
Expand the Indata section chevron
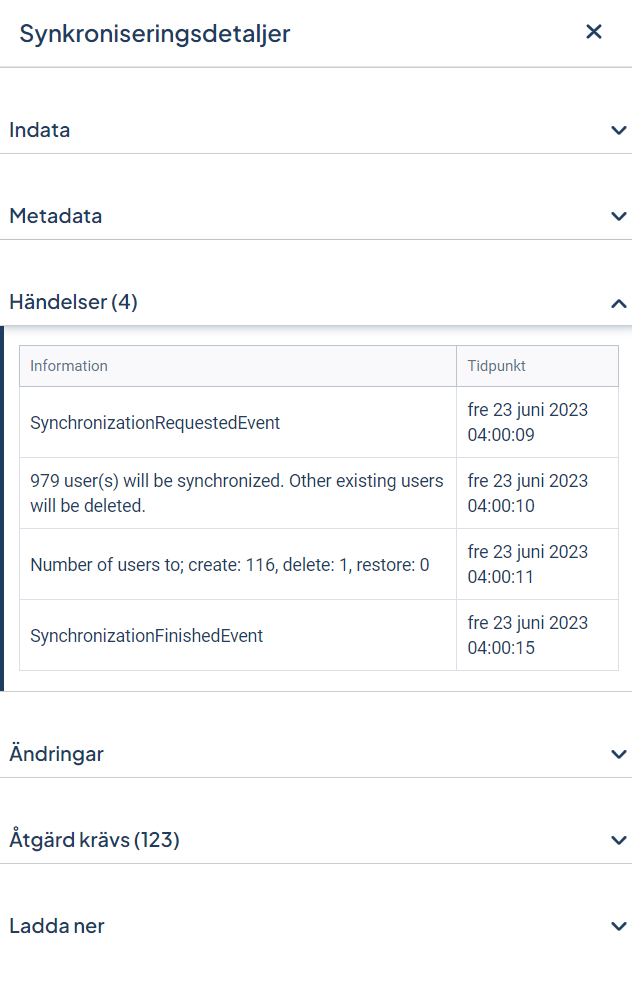tap(619, 130)
